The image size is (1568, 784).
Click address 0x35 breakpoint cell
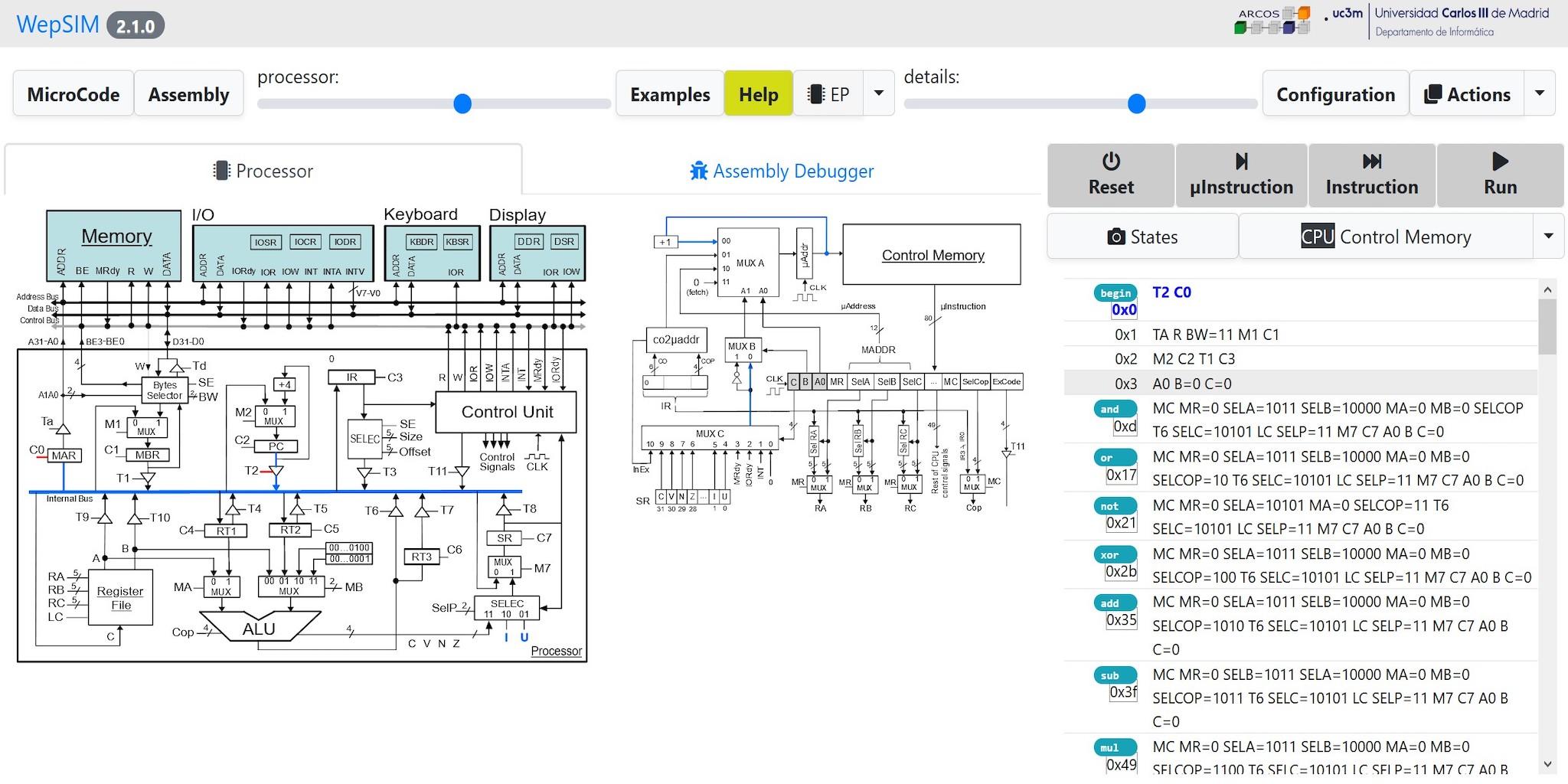pos(1122,619)
